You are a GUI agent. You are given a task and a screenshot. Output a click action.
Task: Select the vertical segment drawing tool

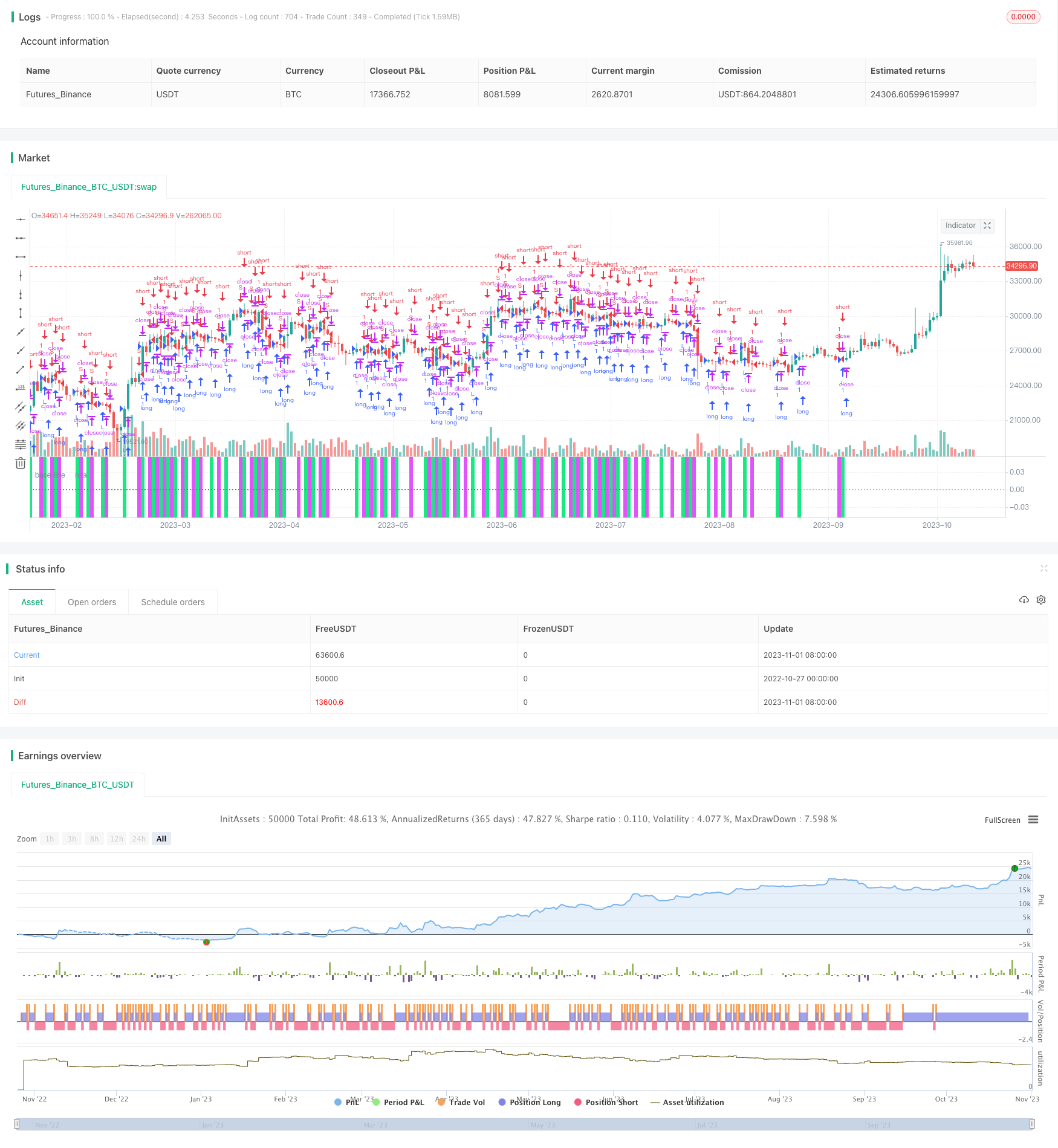tap(21, 313)
